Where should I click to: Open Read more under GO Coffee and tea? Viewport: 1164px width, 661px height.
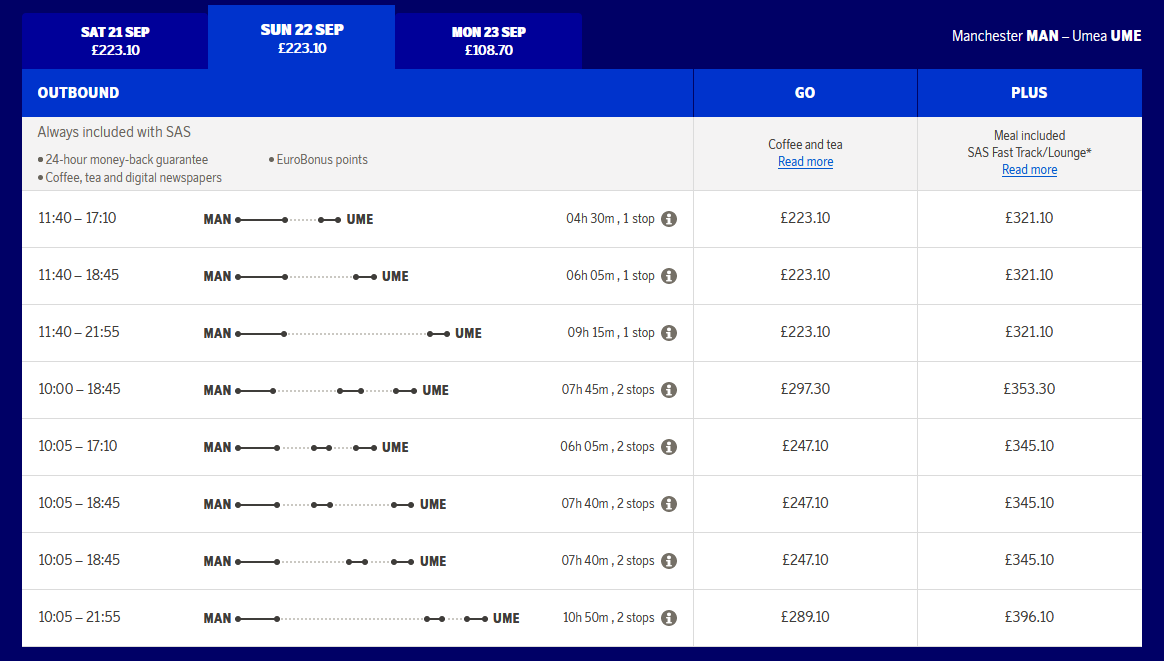pyautogui.click(x=805, y=162)
